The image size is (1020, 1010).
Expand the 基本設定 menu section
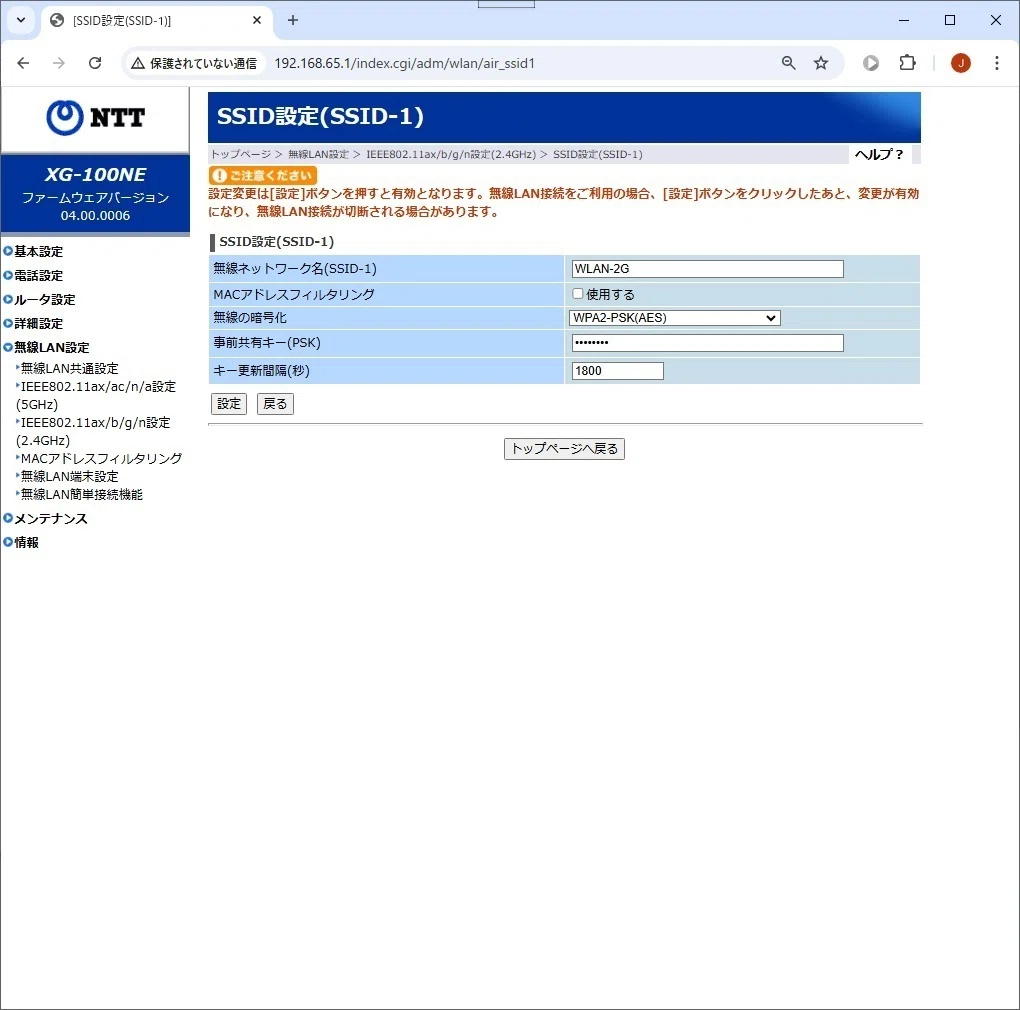point(38,251)
